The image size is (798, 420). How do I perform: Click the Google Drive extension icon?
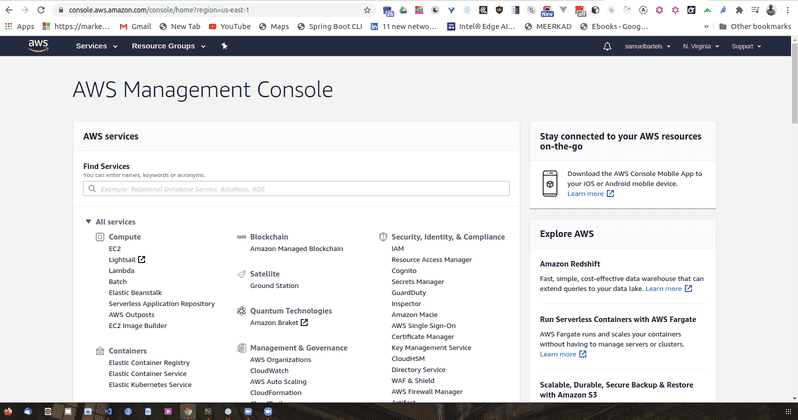point(403,10)
